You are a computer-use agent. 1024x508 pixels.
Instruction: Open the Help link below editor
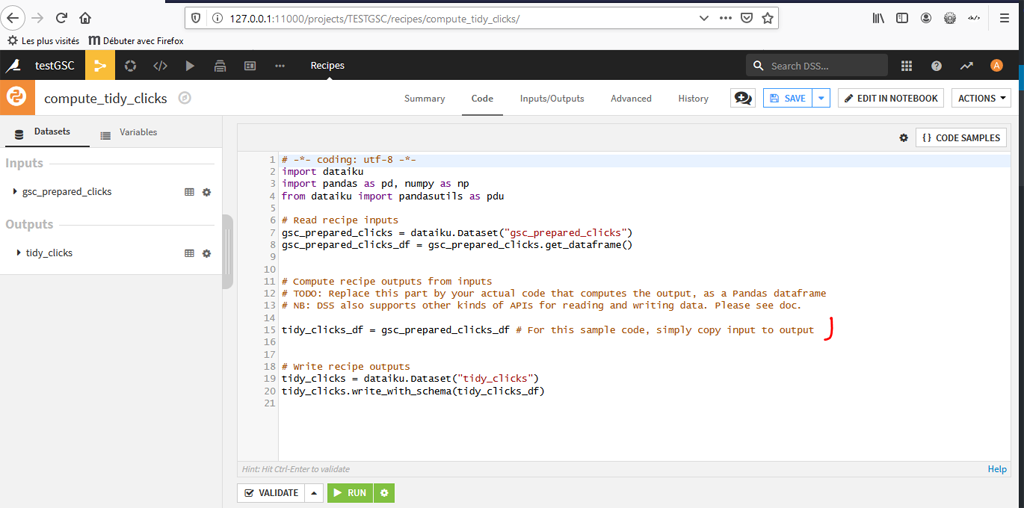[x=997, y=469]
